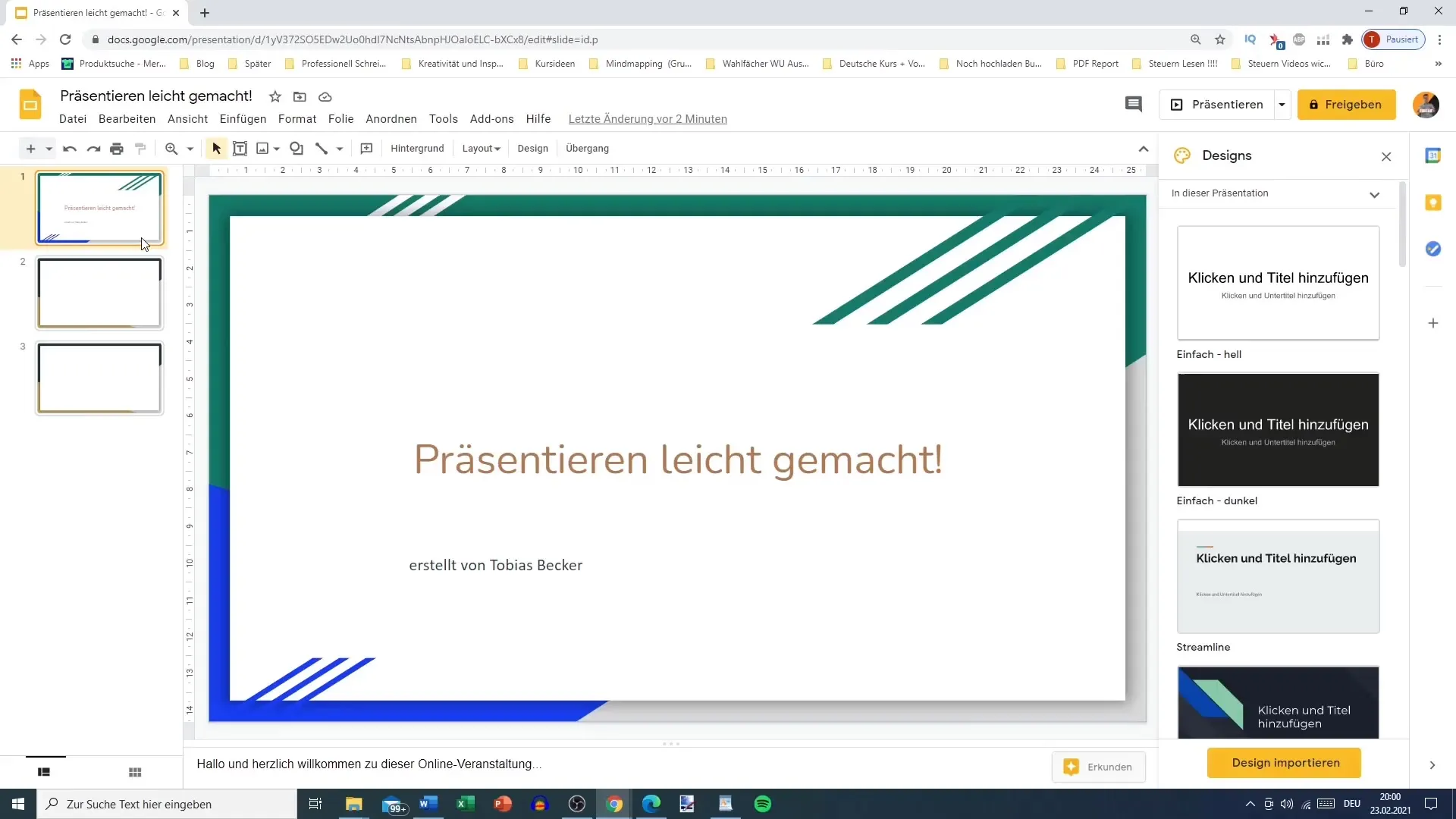Open the Tools menu
The width and height of the screenshot is (1456, 819).
(x=443, y=119)
